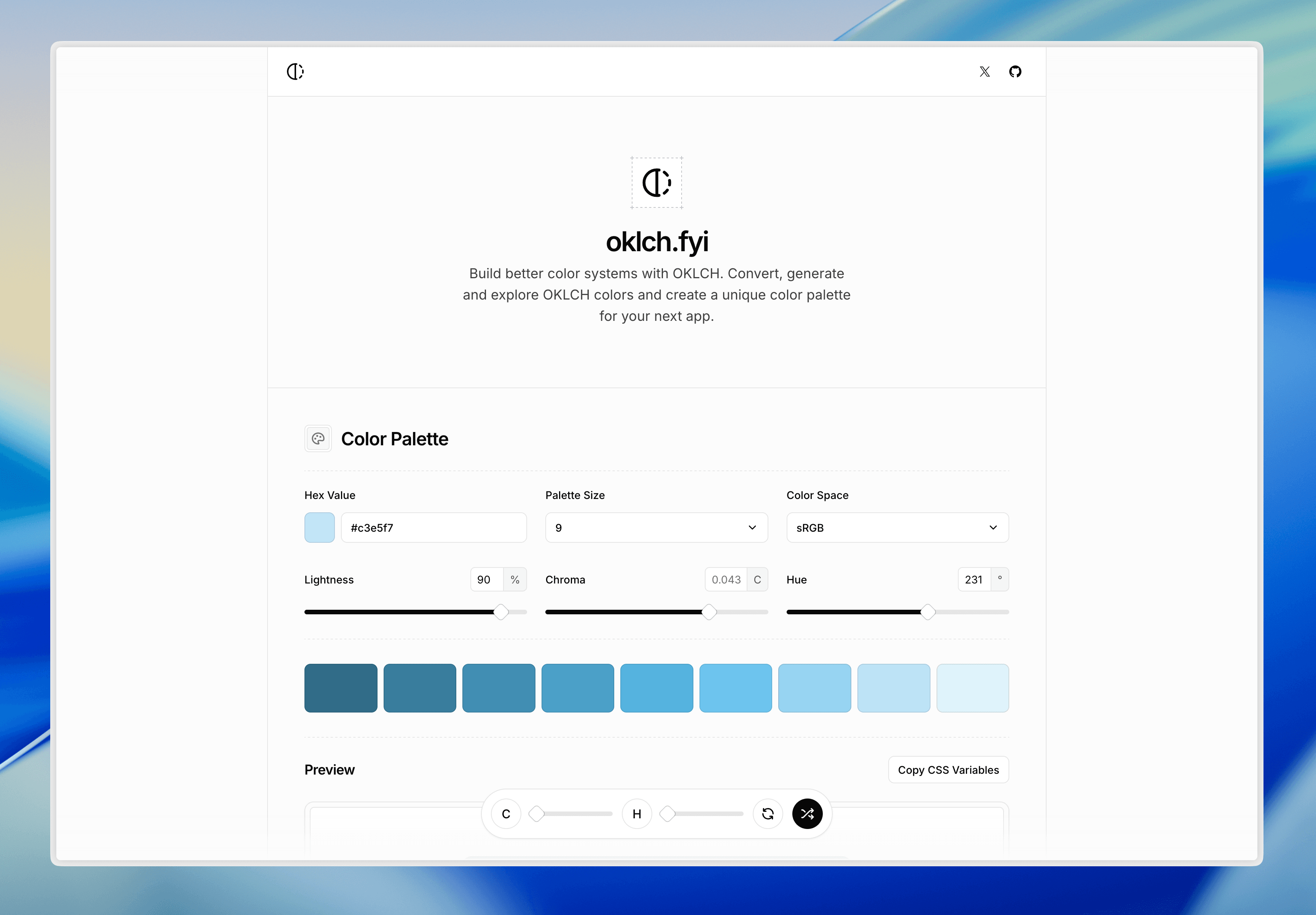Image resolution: width=1316 pixels, height=915 pixels.
Task: Click the large dashed-border logo icon
Action: tap(657, 183)
